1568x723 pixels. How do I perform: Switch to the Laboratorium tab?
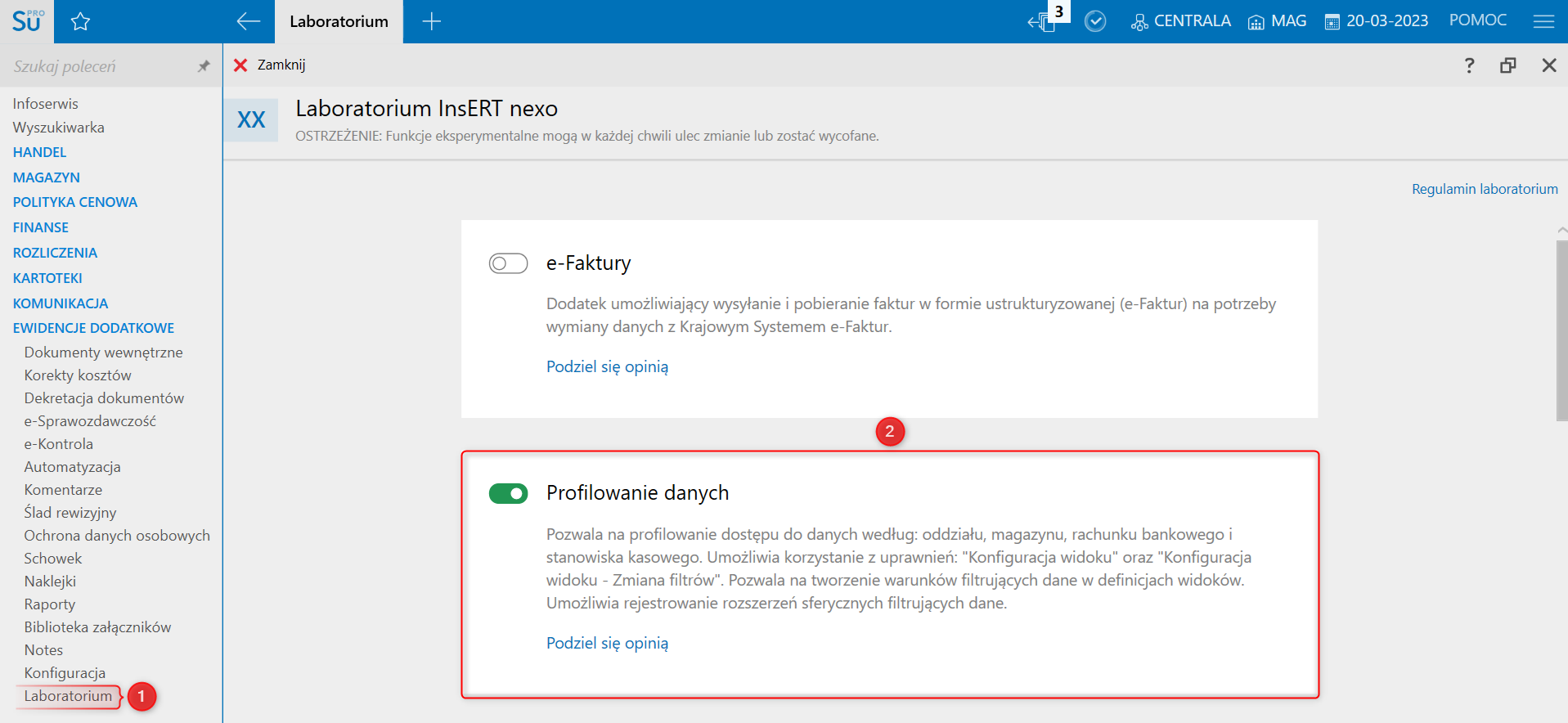tap(339, 22)
